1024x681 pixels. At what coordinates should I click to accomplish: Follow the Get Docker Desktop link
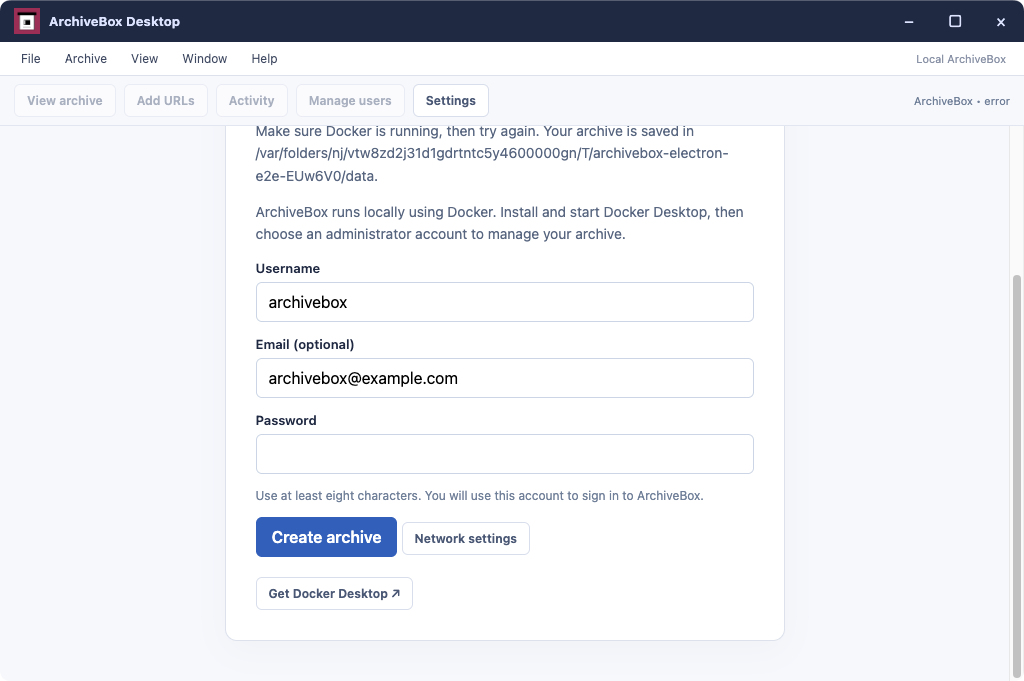point(334,594)
